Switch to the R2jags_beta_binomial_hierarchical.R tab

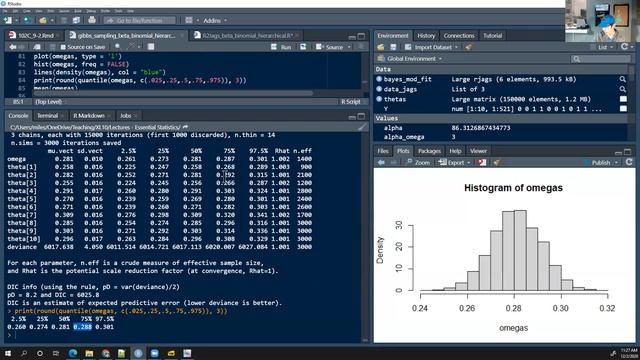(x=247, y=36)
